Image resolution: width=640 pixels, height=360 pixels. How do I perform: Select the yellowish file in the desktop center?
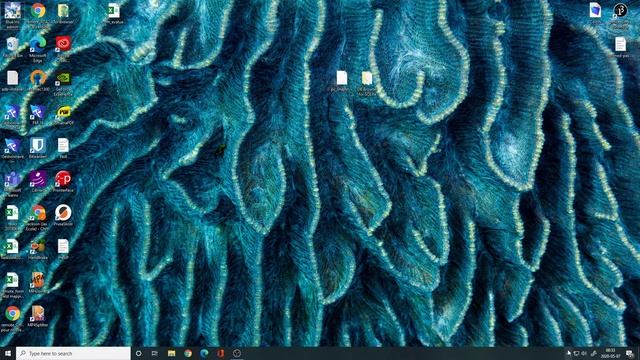tap(367, 78)
